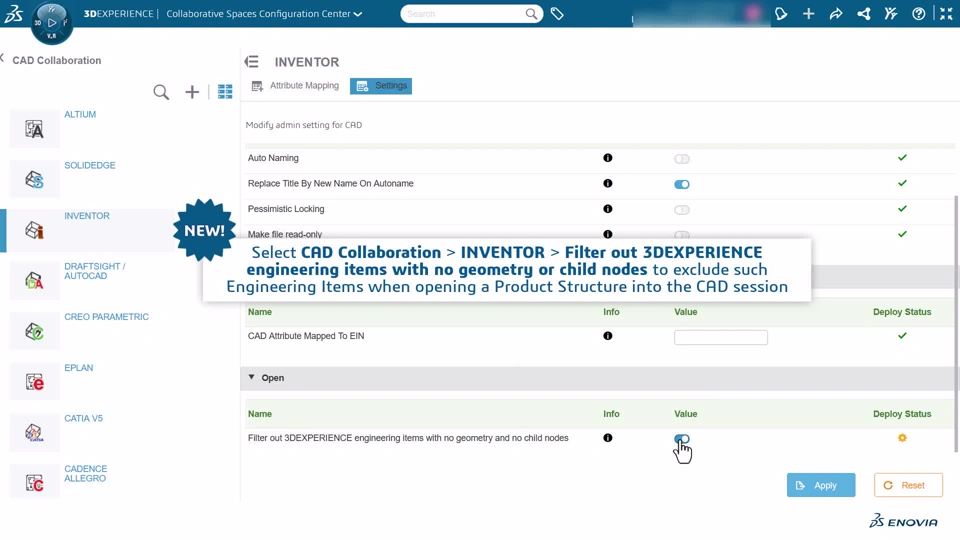
Task: Click the share arrow icon
Action: [836, 13]
